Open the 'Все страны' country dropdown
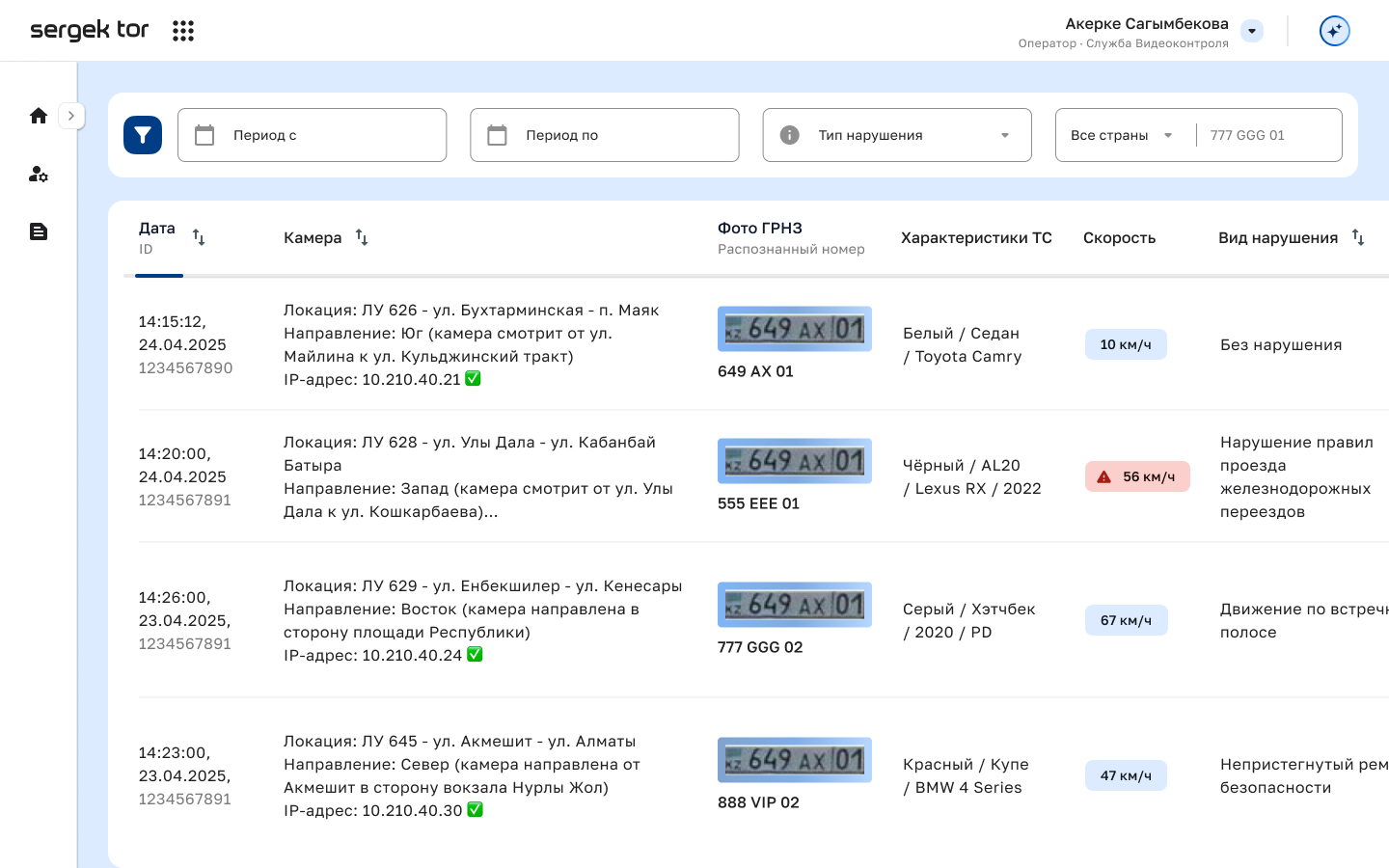 [x=1121, y=135]
